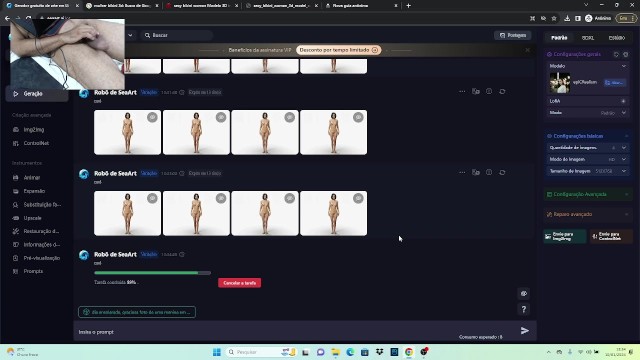
Task: Open more options (…) on the result row above the in-progress task
Action: click(462, 173)
